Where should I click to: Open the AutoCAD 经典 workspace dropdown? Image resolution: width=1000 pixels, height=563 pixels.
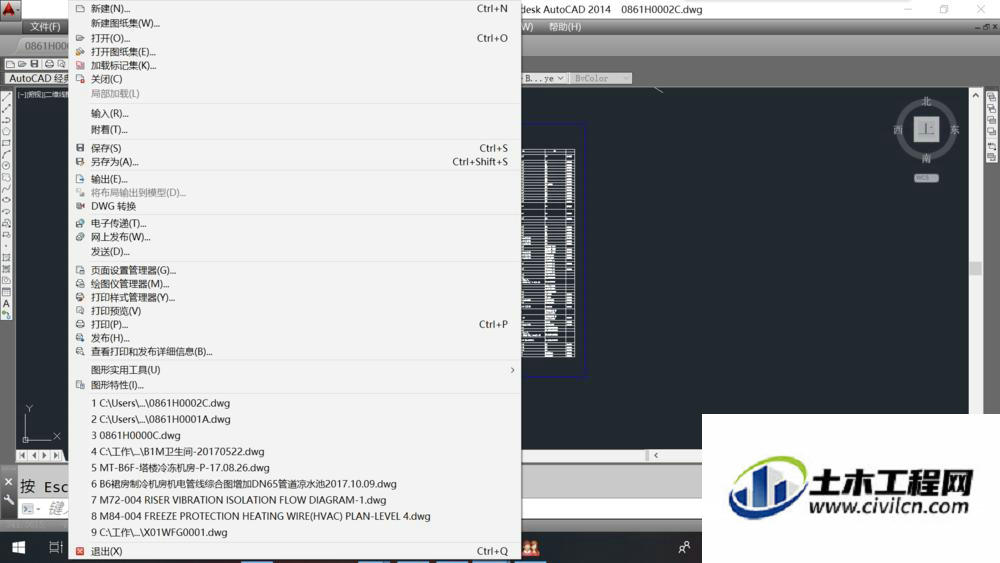37,78
